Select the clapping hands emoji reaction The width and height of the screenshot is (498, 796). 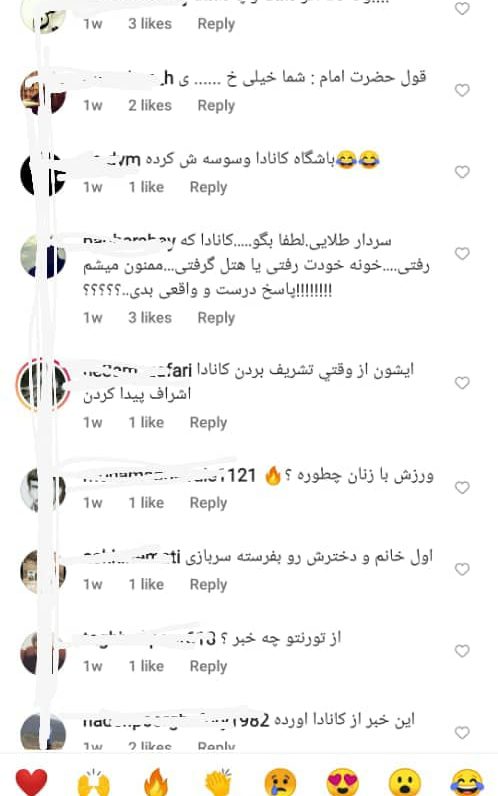tap(218, 782)
